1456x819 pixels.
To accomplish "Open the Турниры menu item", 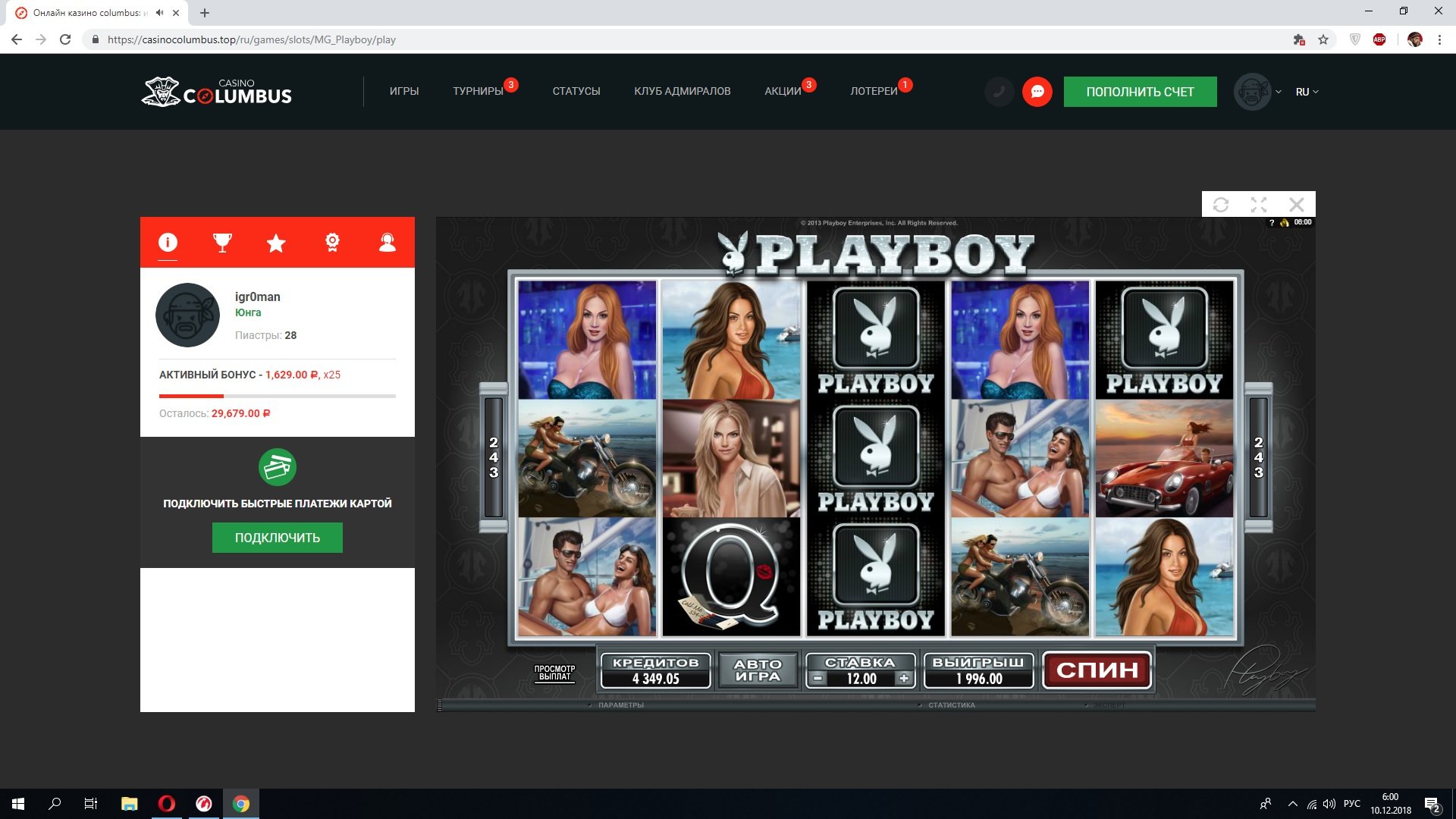I will coord(478,92).
